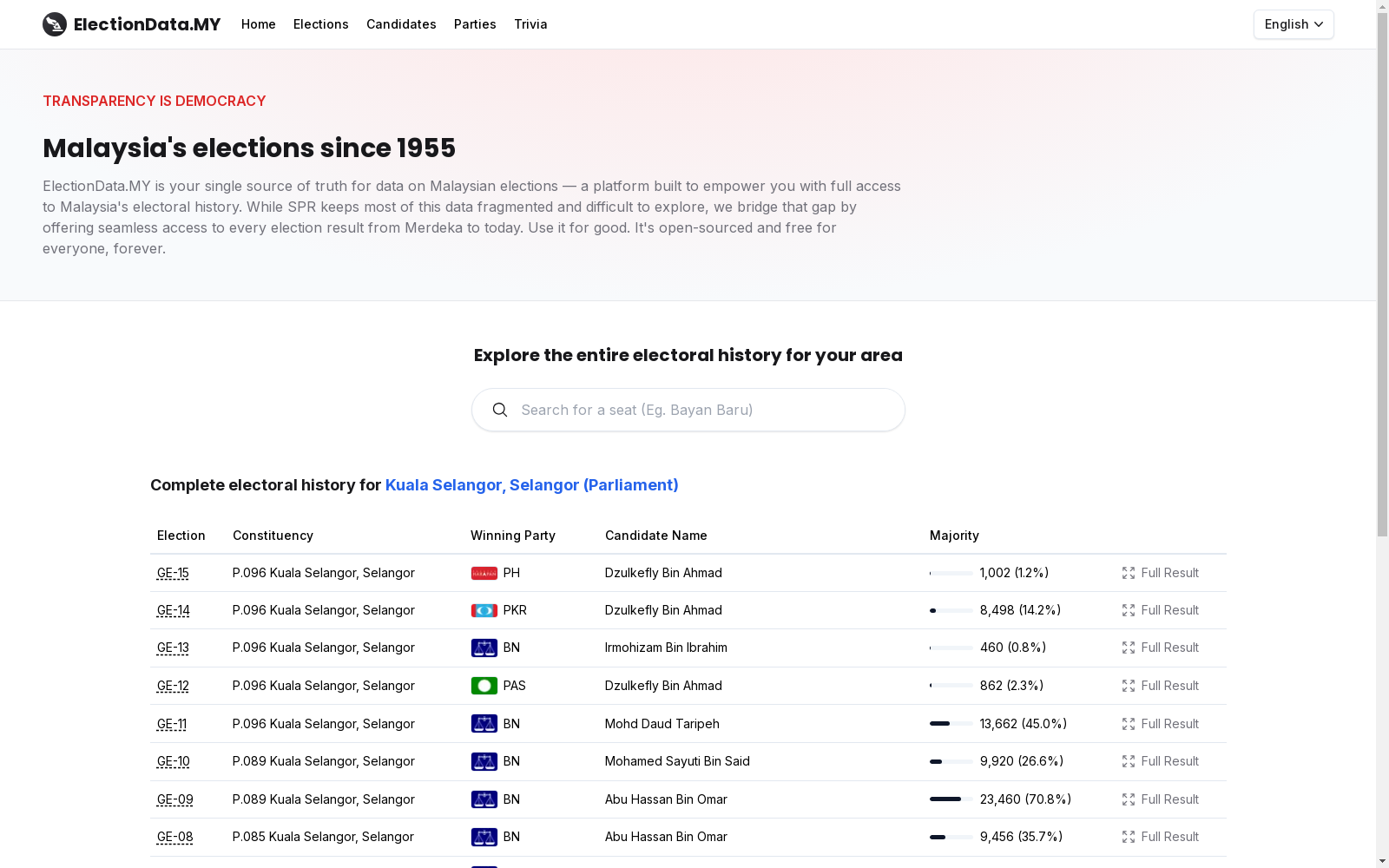Open the GE-14 election link
1389x868 pixels.
(x=174, y=610)
